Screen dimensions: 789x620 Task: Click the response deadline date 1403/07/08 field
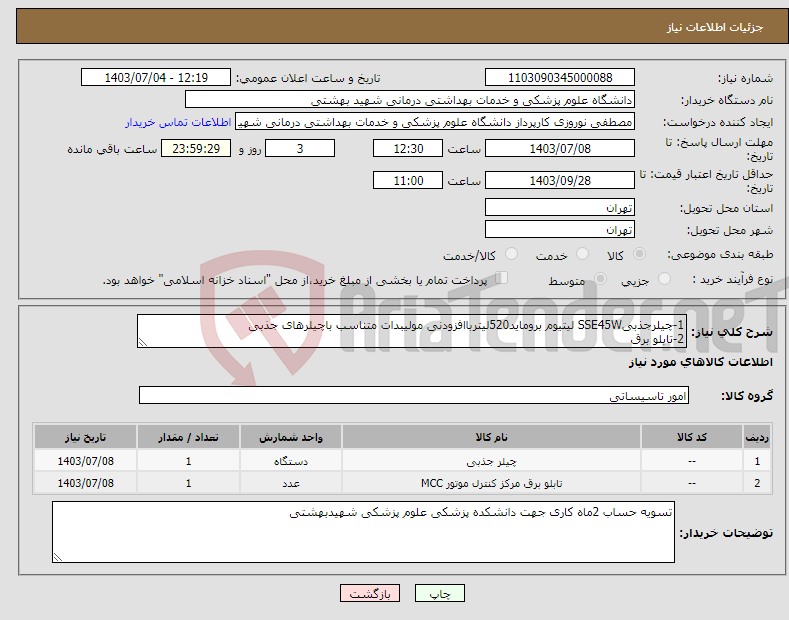click(560, 148)
